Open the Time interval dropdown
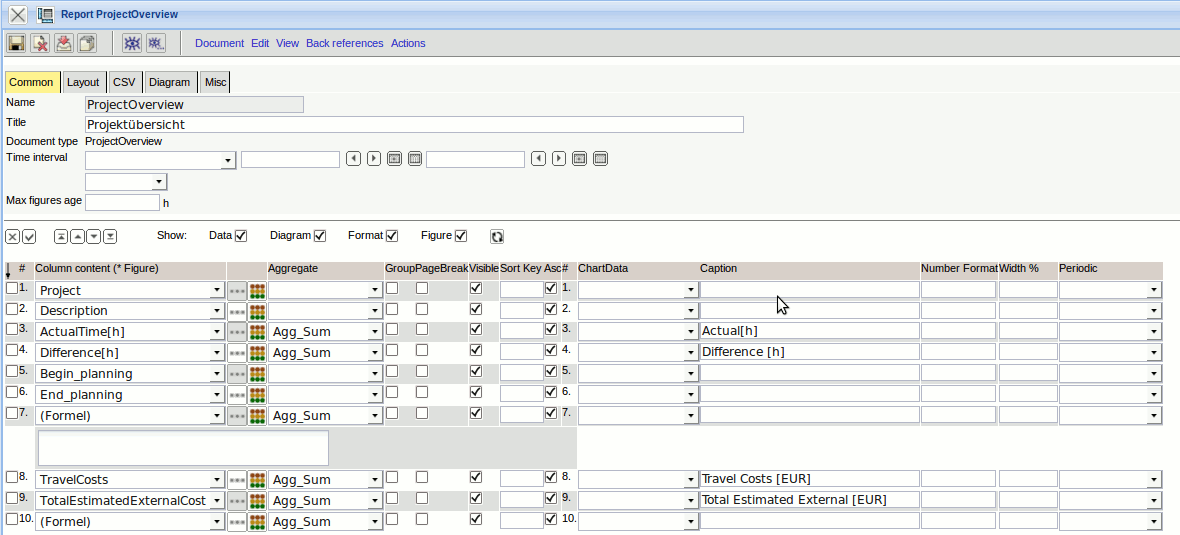The image size is (1180, 535). pos(228,160)
